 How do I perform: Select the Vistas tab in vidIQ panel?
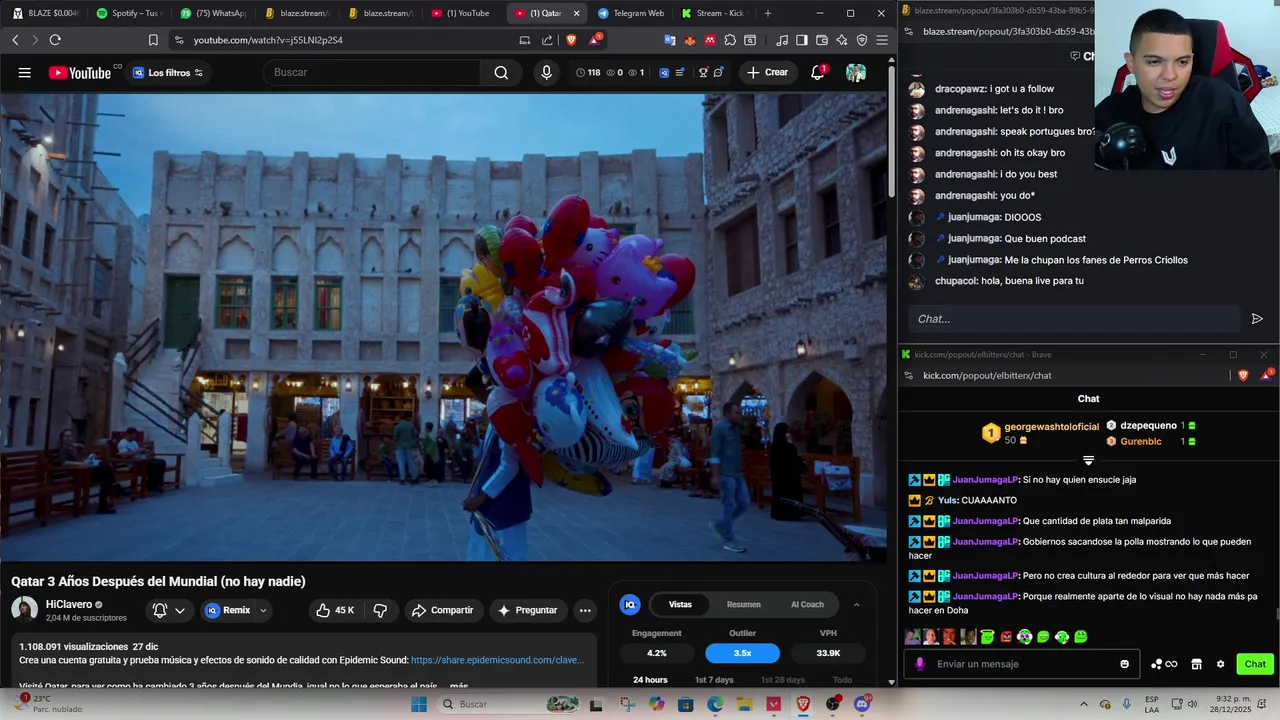coord(680,604)
